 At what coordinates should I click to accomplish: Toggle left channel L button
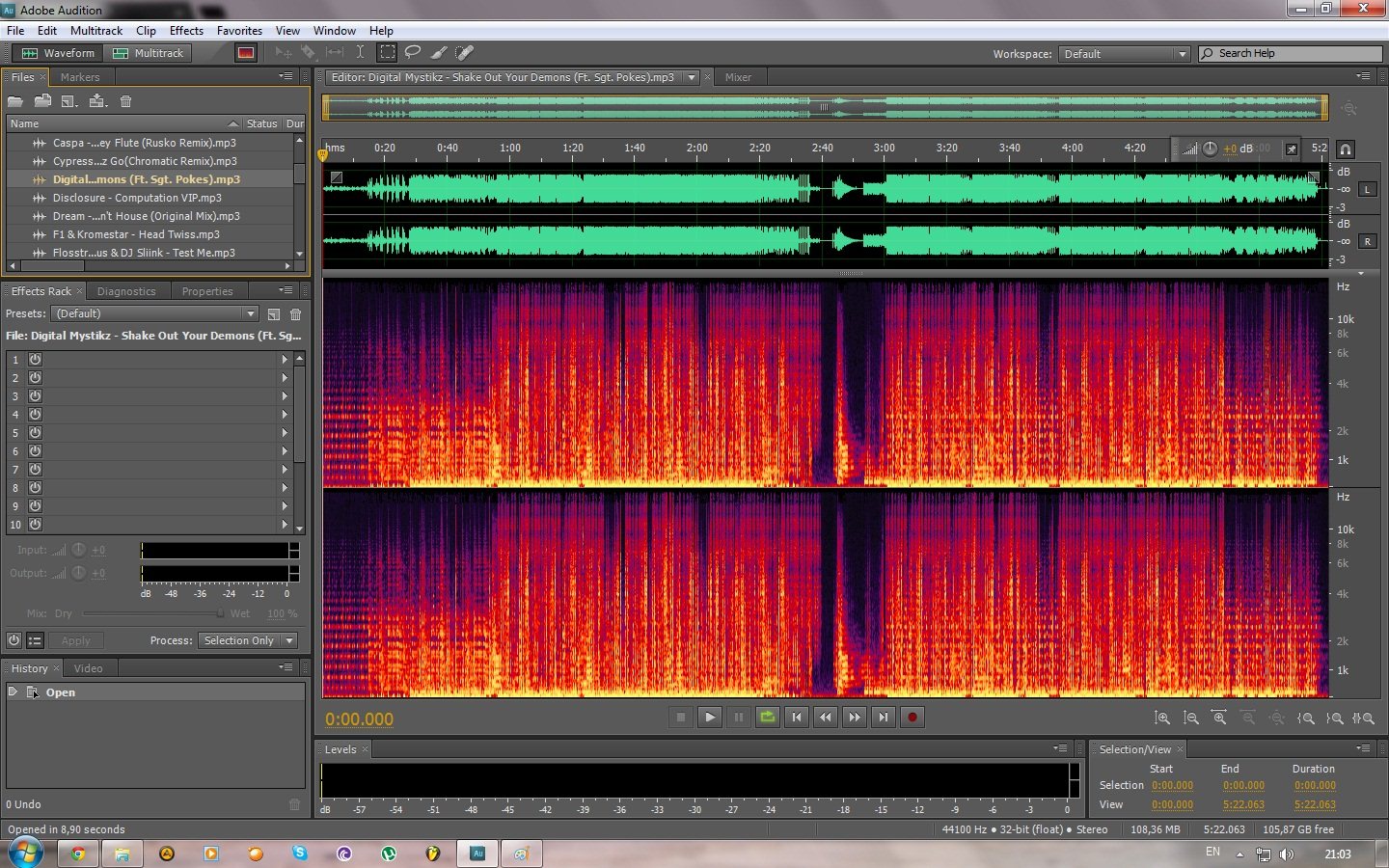pyautogui.click(x=1368, y=190)
